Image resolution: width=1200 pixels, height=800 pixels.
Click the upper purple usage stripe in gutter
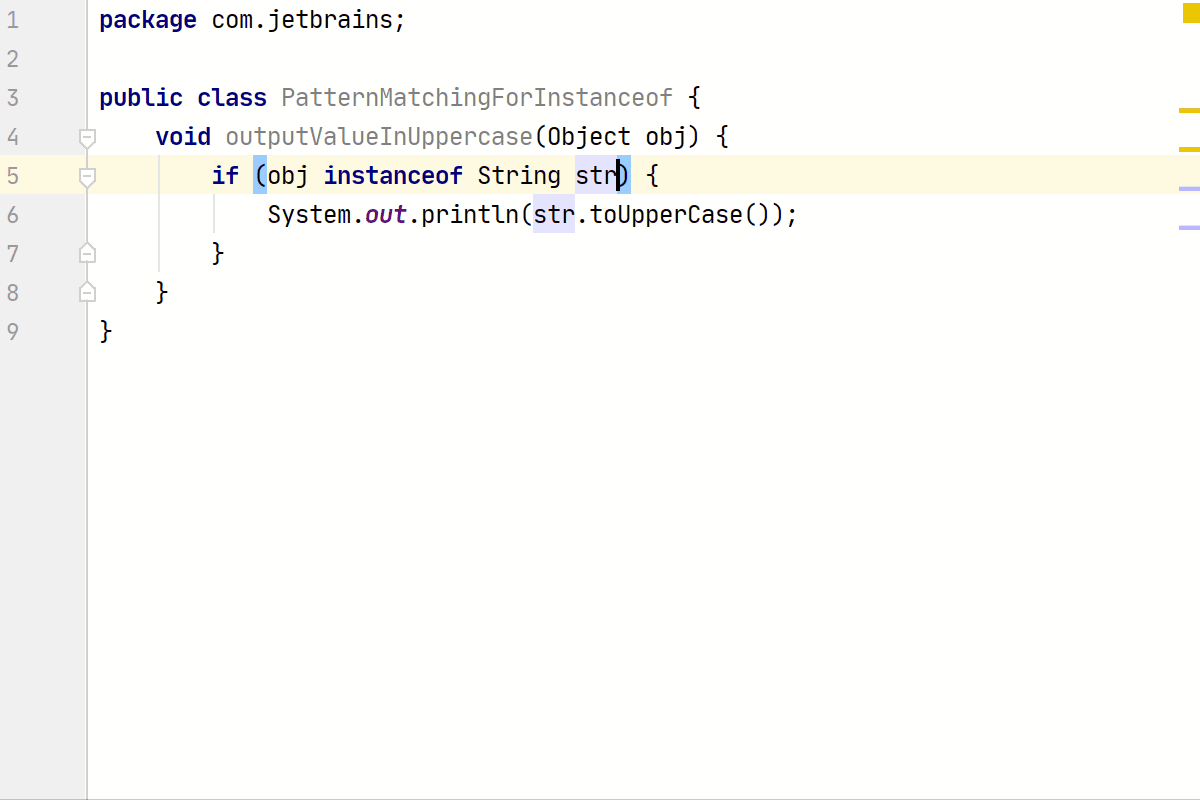1189,188
